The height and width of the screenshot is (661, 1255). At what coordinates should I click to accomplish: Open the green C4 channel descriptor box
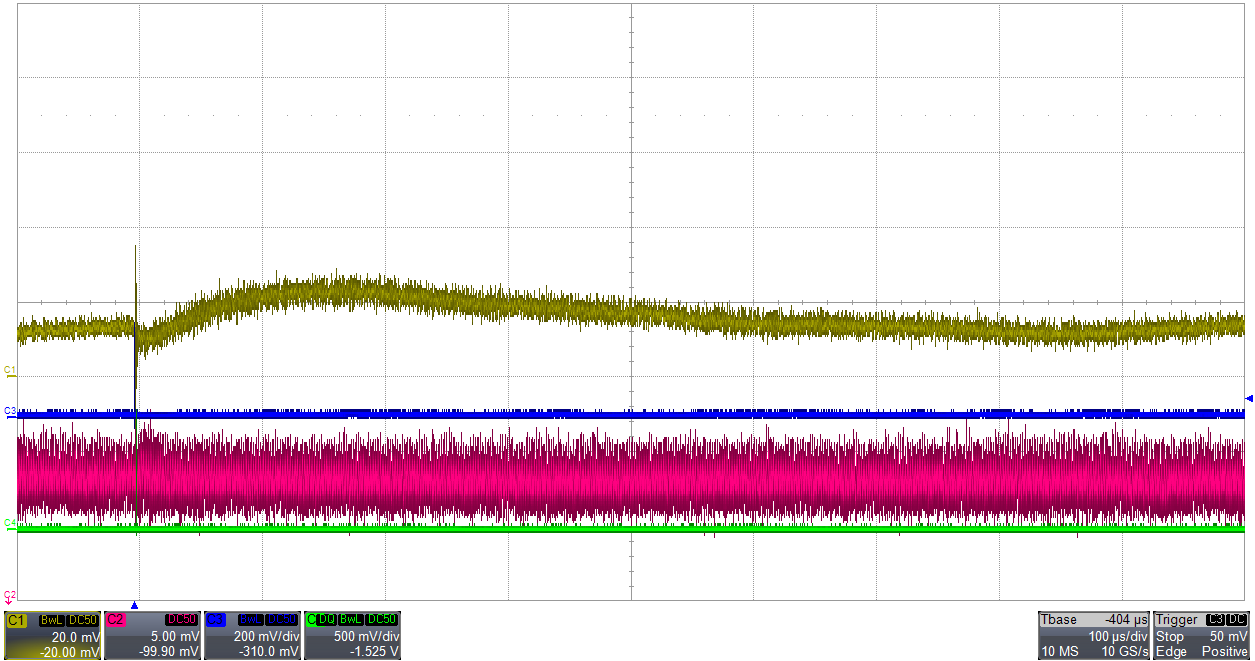tap(352, 635)
